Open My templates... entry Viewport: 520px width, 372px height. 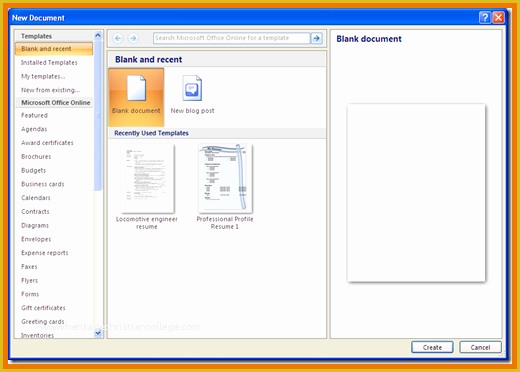[43, 76]
